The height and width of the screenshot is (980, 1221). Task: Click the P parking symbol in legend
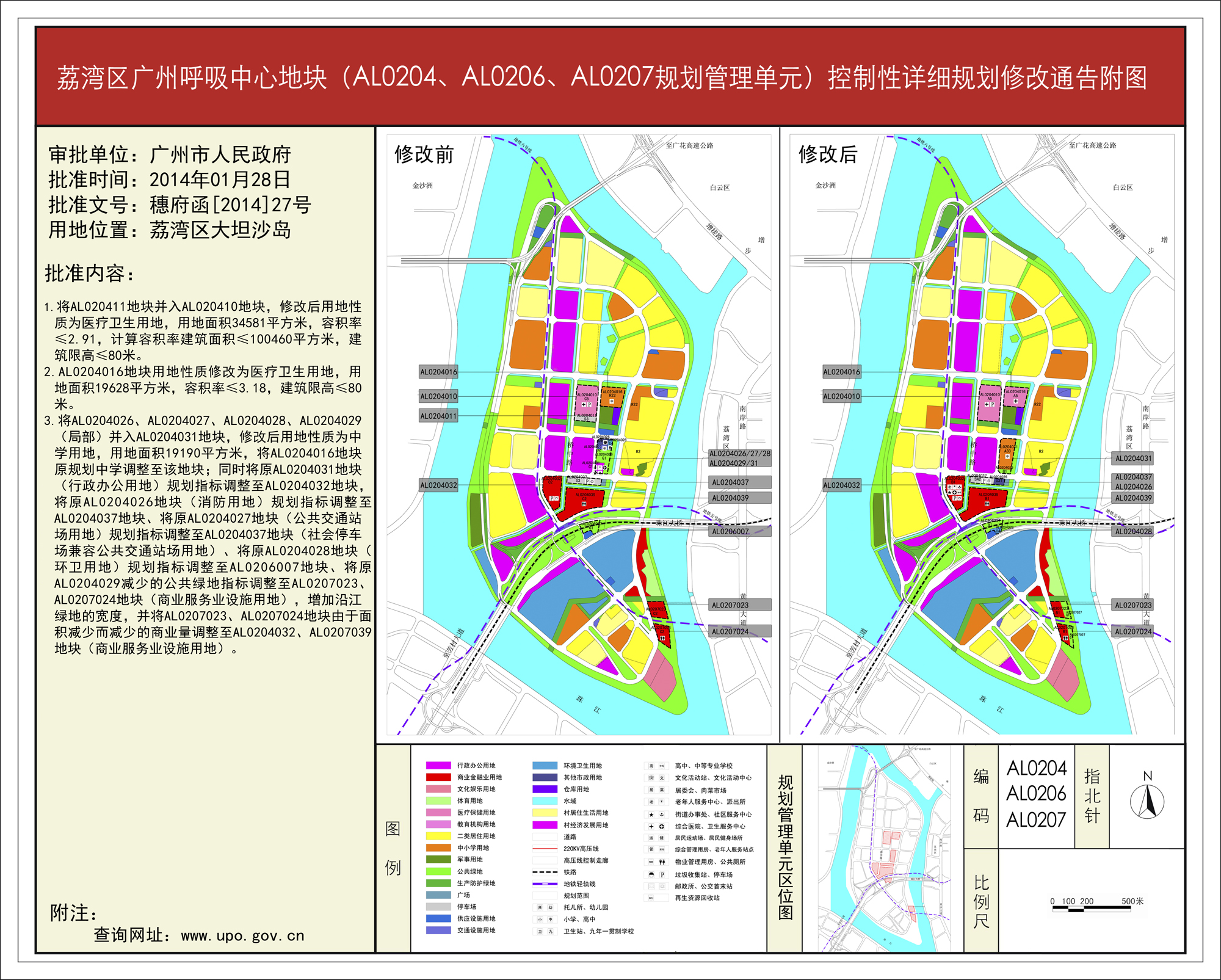[662, 874]
